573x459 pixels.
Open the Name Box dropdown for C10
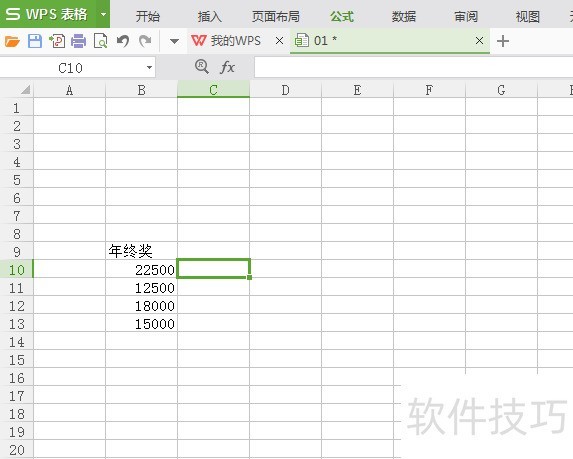click(149, 68)
